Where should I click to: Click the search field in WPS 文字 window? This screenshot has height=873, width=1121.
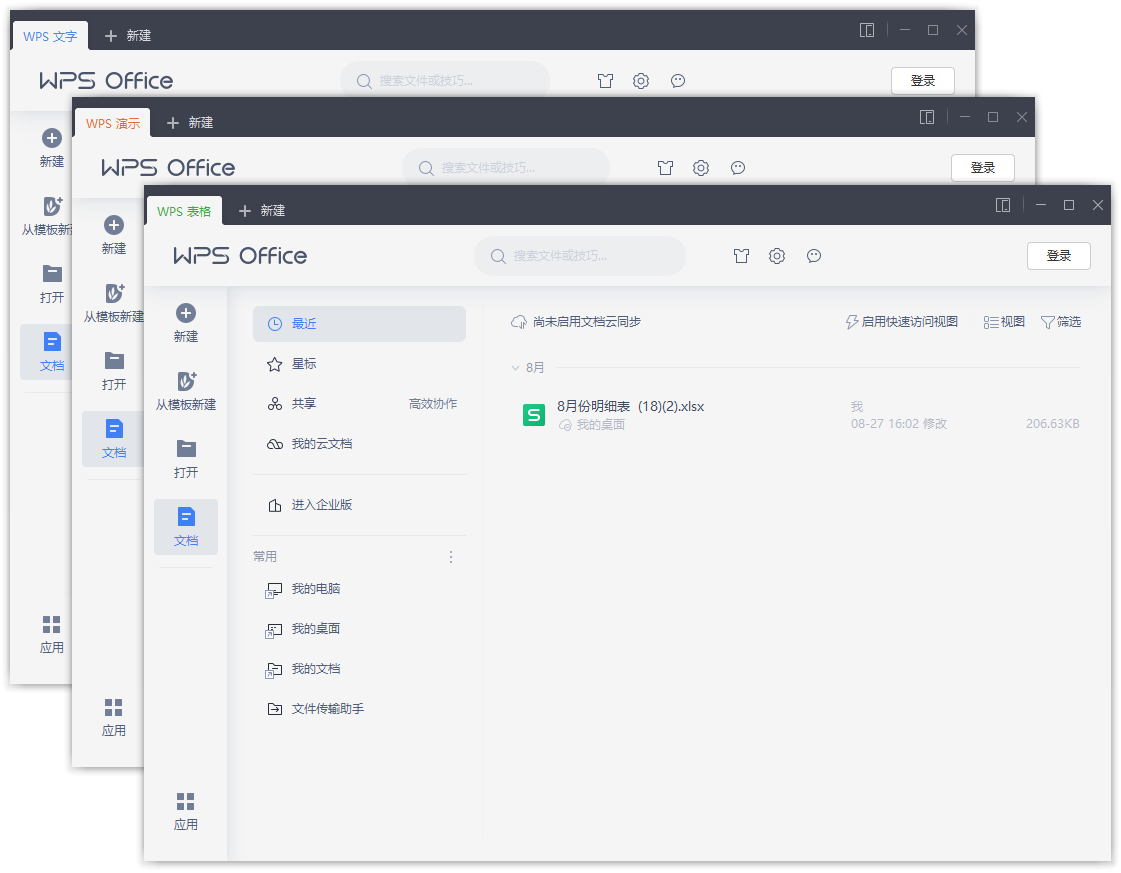tap(445, 81)
